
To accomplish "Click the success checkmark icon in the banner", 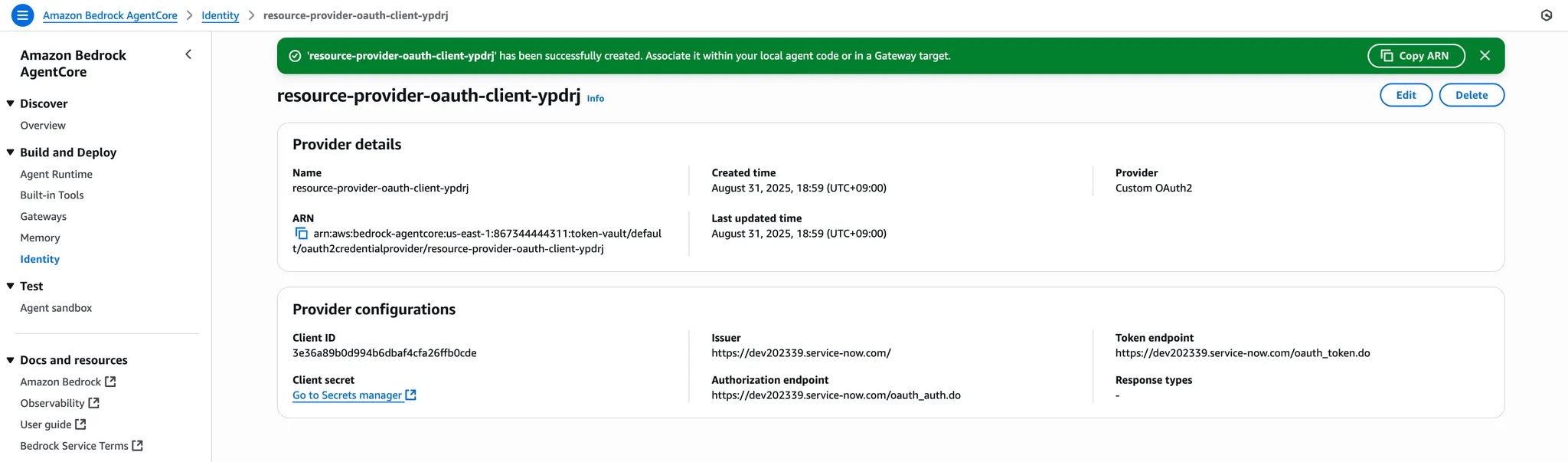I will click(x=295, y=56).
